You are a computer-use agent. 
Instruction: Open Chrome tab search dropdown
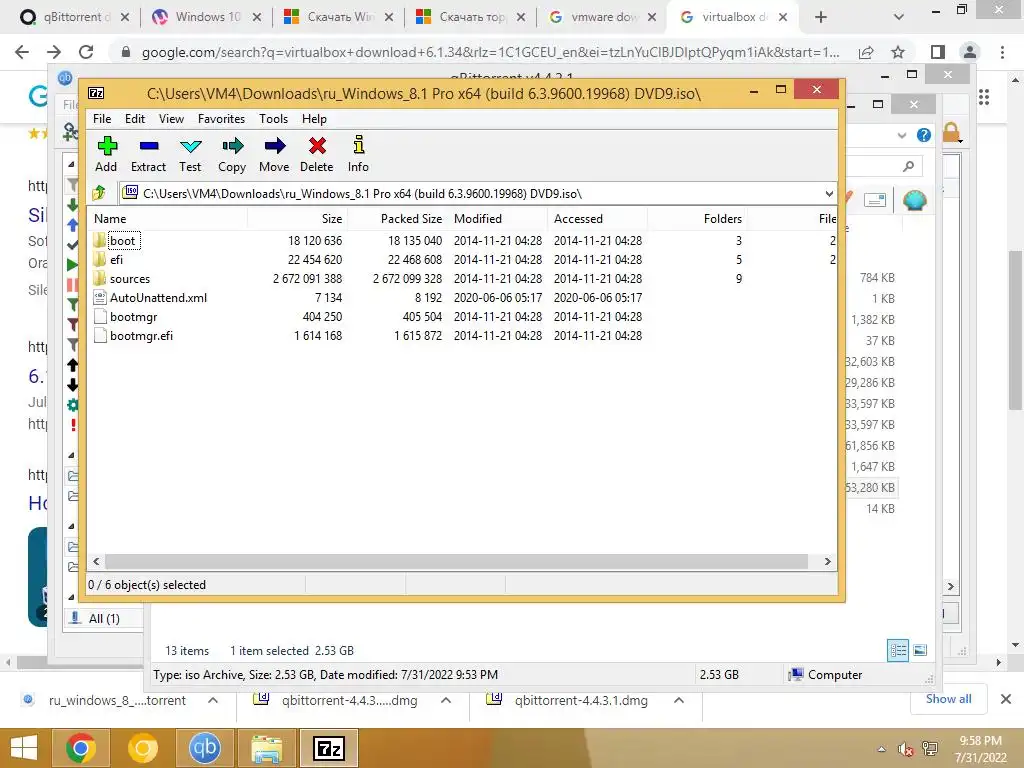click(899, 17)
